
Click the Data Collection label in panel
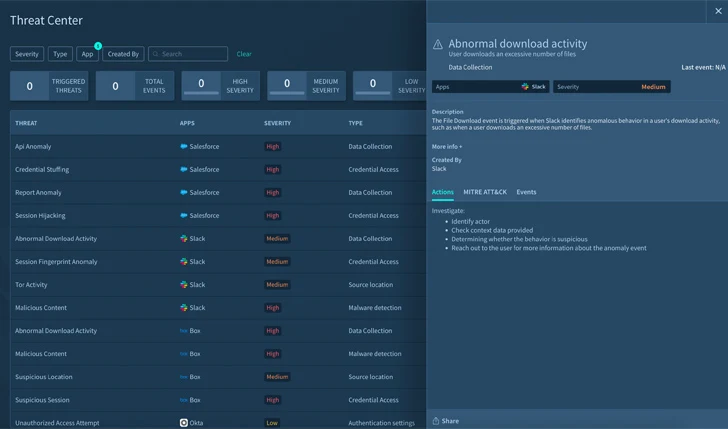tap(470, 67)
